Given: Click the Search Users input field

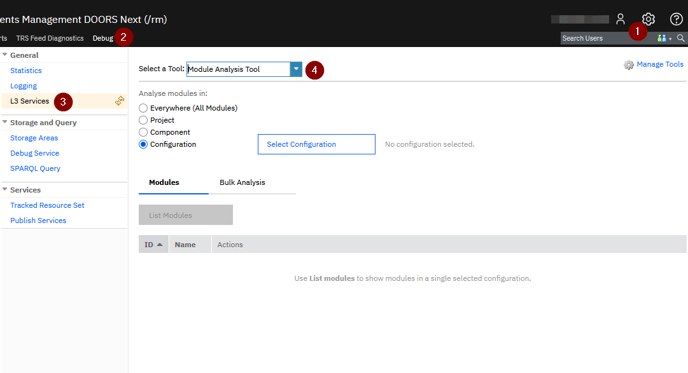Looking at the screenshot, I should (x=608, y=38).
